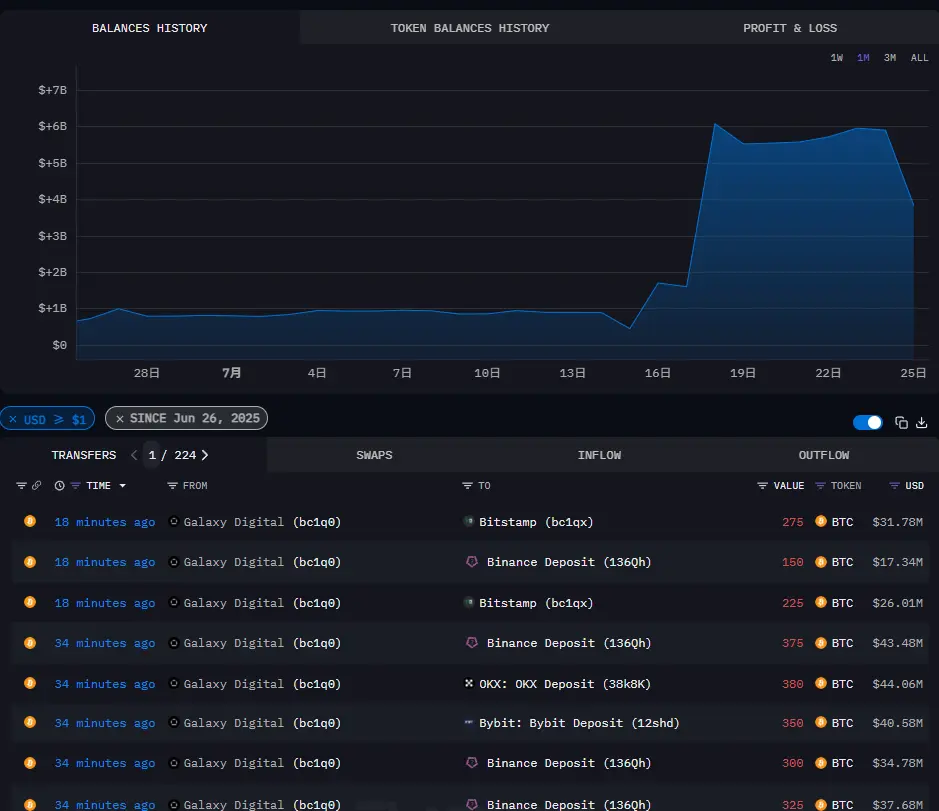
Task: Open the Outflow tab
Action: point(823,455)
